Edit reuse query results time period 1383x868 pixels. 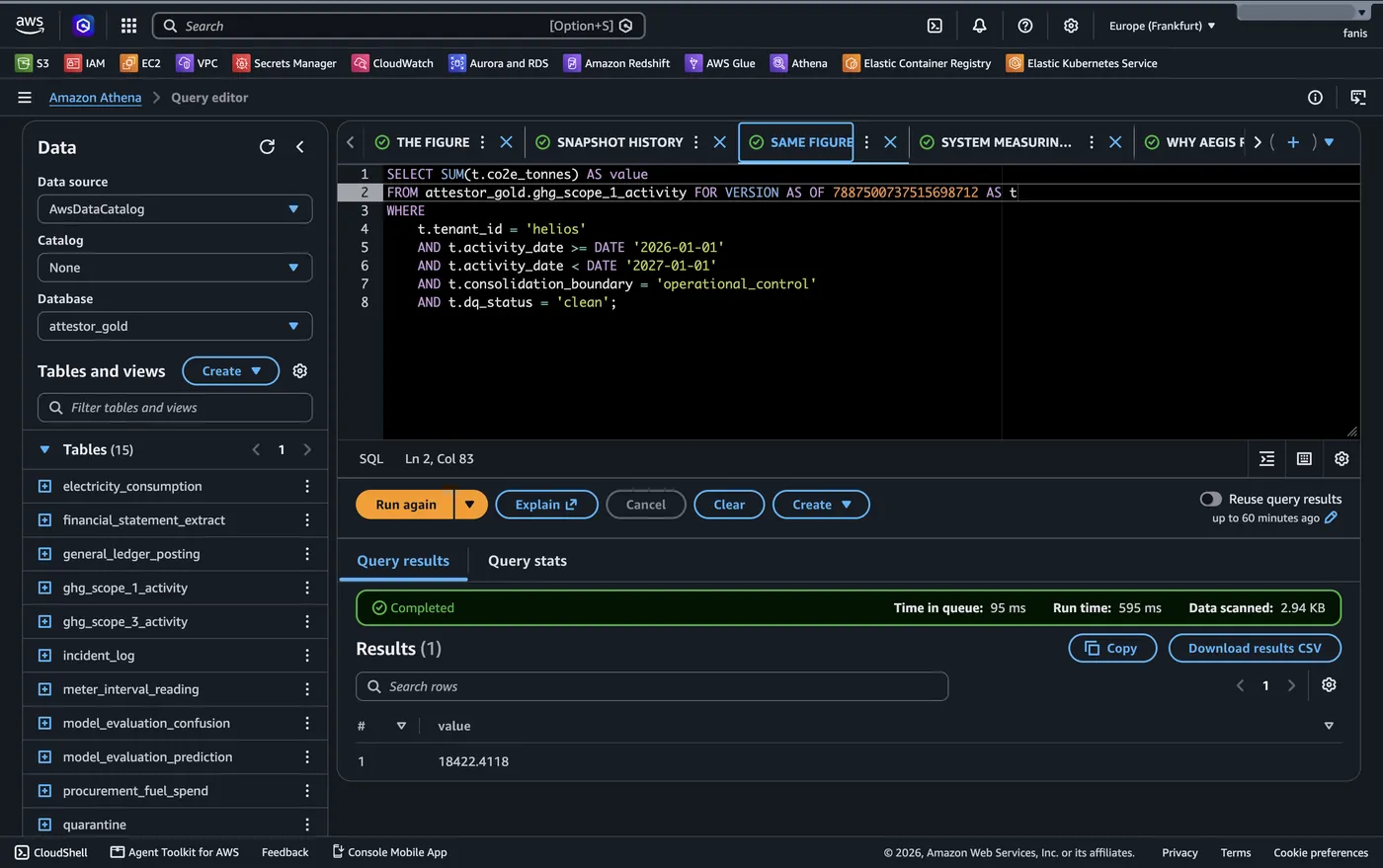[1331, 518]
